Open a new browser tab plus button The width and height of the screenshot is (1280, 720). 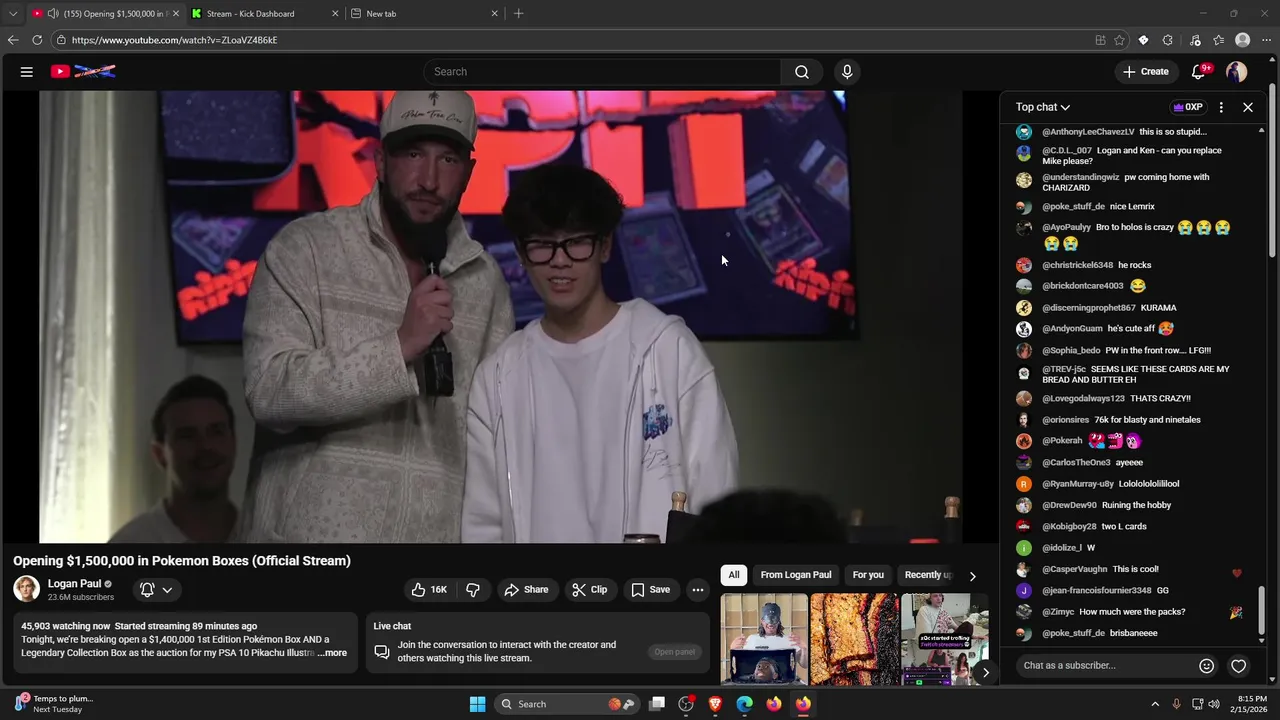[x=518, y=14]
